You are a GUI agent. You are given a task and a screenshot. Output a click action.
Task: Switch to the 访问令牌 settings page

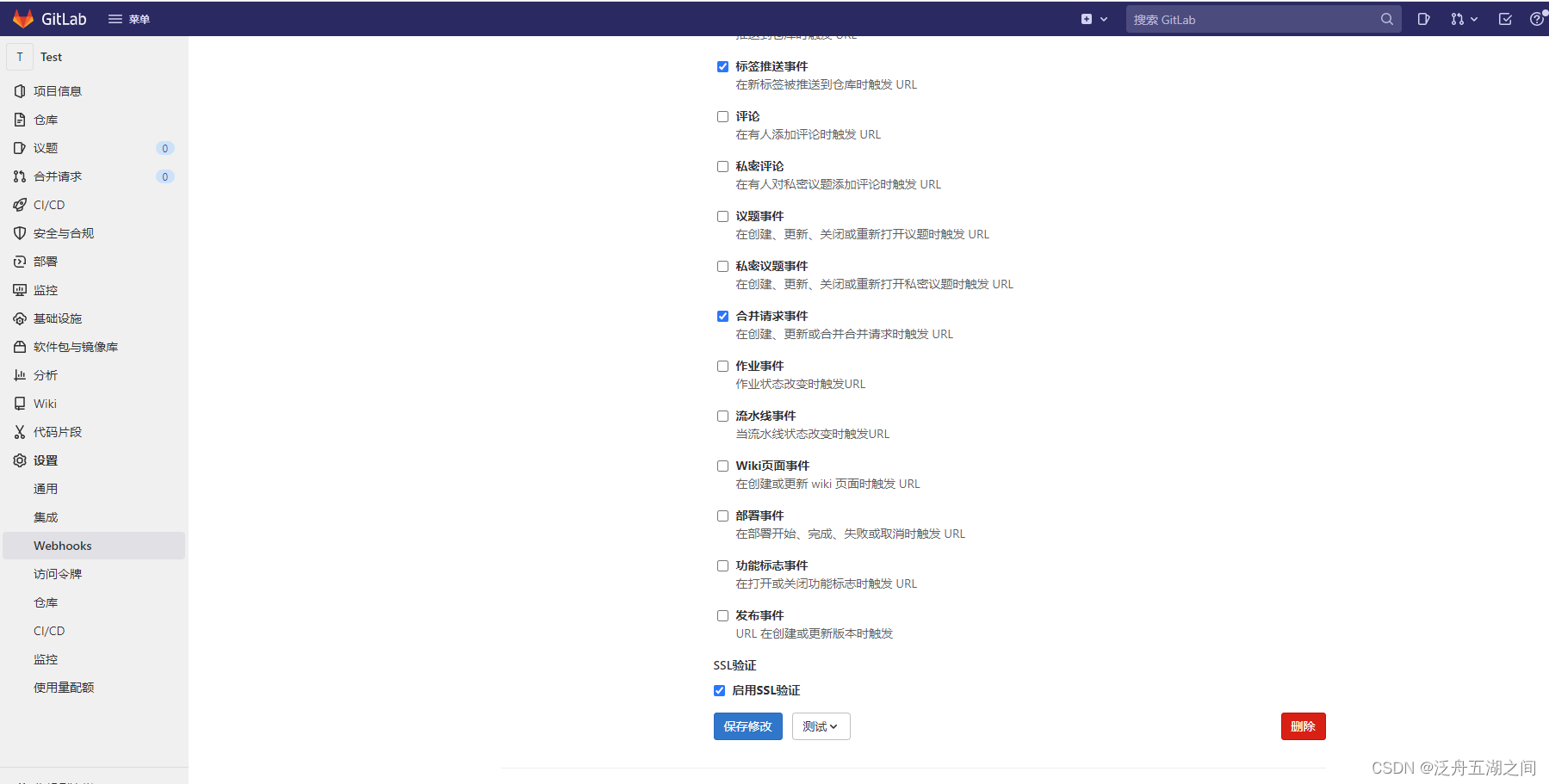(57, 573)
